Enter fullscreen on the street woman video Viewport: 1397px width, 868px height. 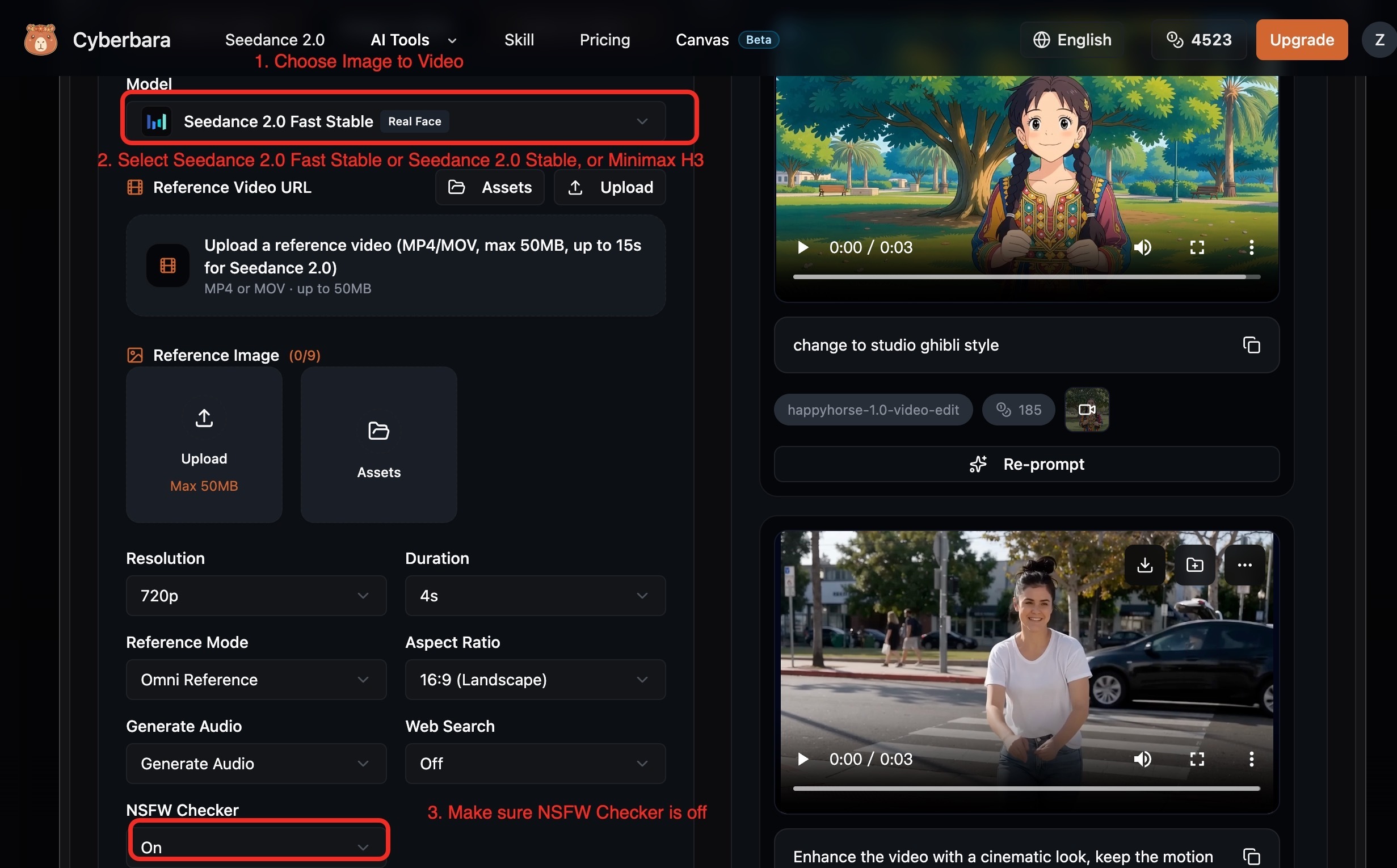tap(1197, 759)
